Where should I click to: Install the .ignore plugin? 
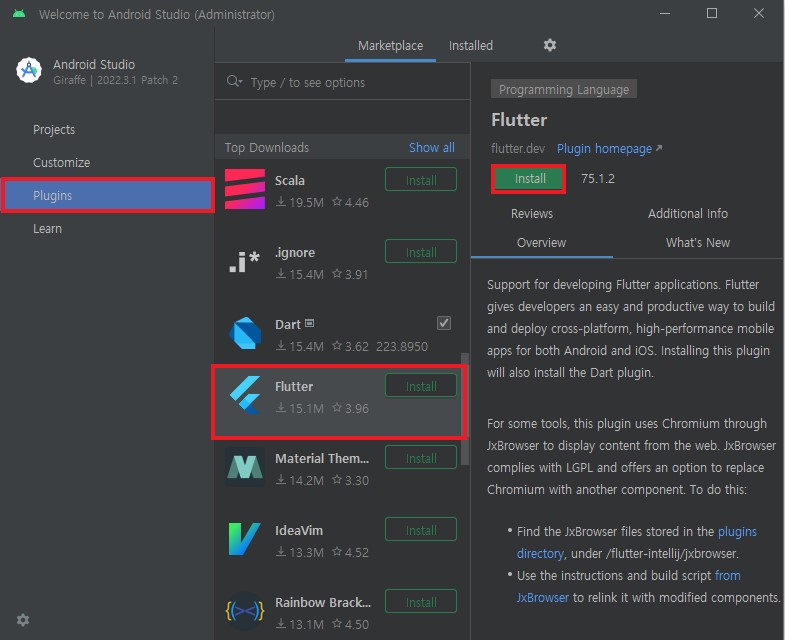click(x=421, y=252)
